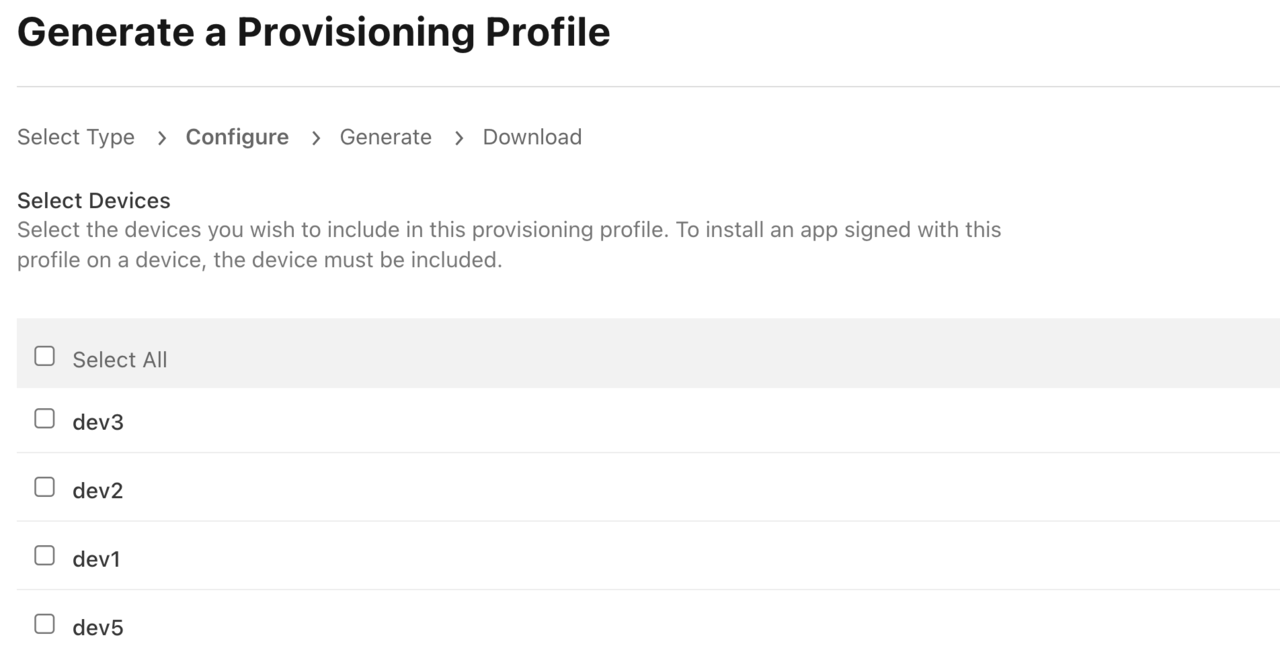Image resolution: width=1280 pixels, height=654 pixels.
Task: Select the dev5 device checkbox
Action: click(x=44, y=624)
